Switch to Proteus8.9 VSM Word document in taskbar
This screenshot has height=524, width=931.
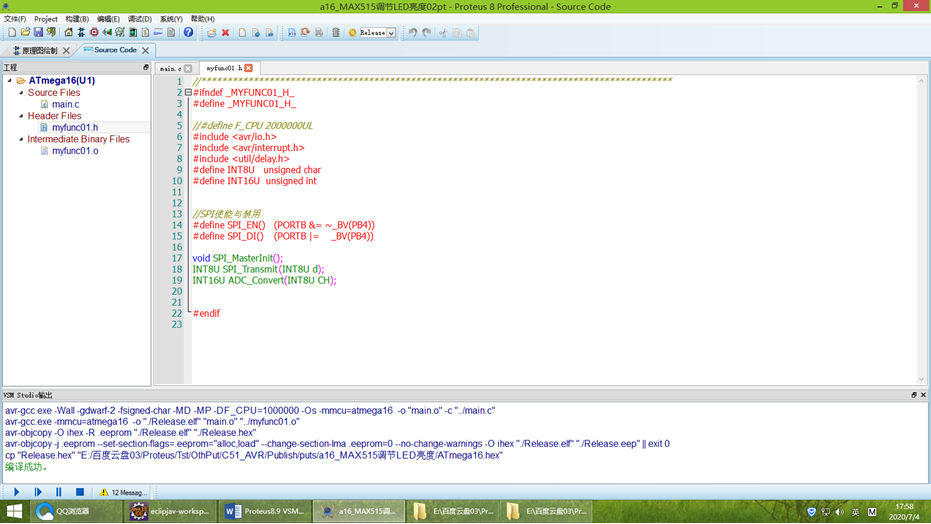(265, 511)
